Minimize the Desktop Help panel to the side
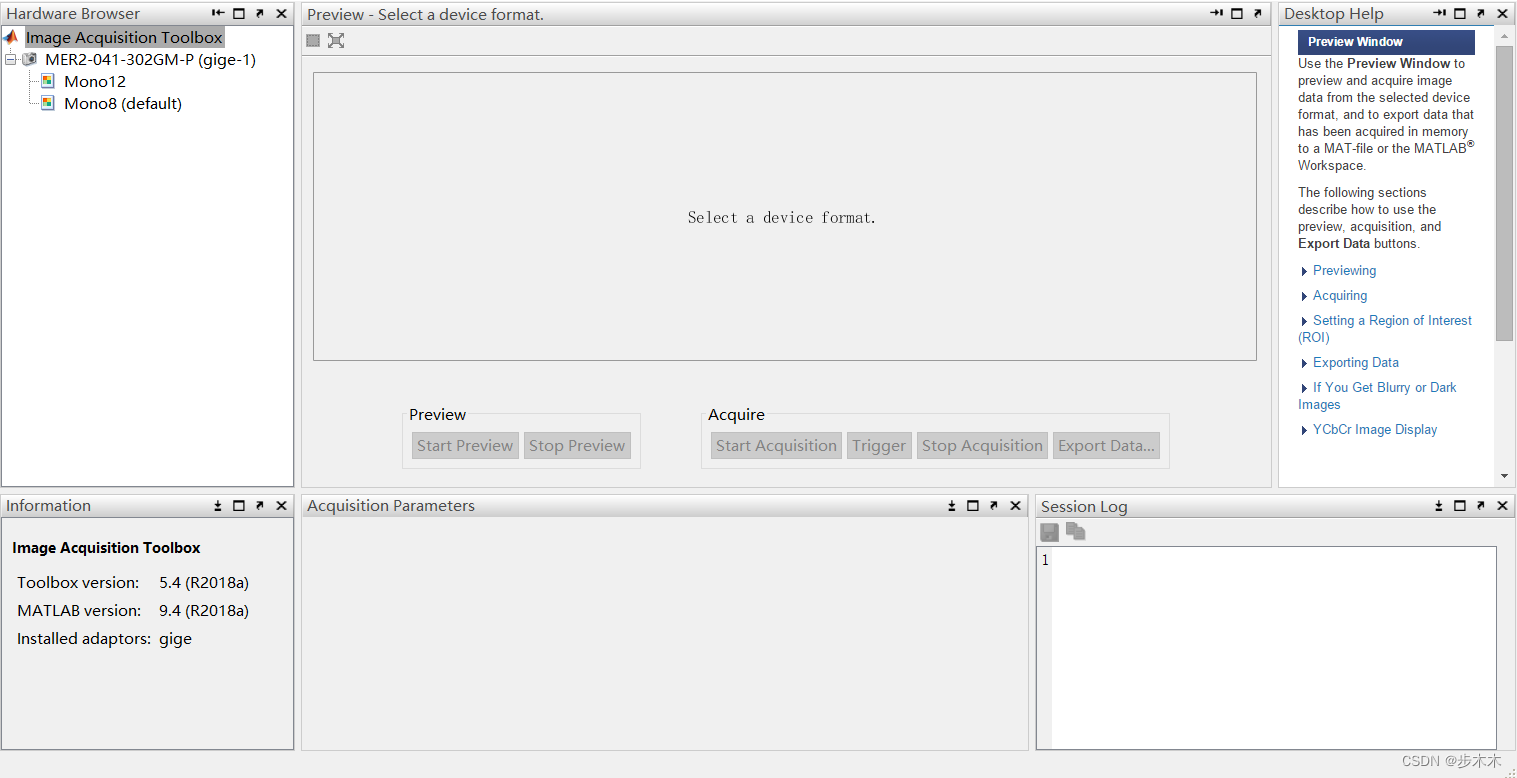This screenshot has width=1517, height=778. [1439, 14]
